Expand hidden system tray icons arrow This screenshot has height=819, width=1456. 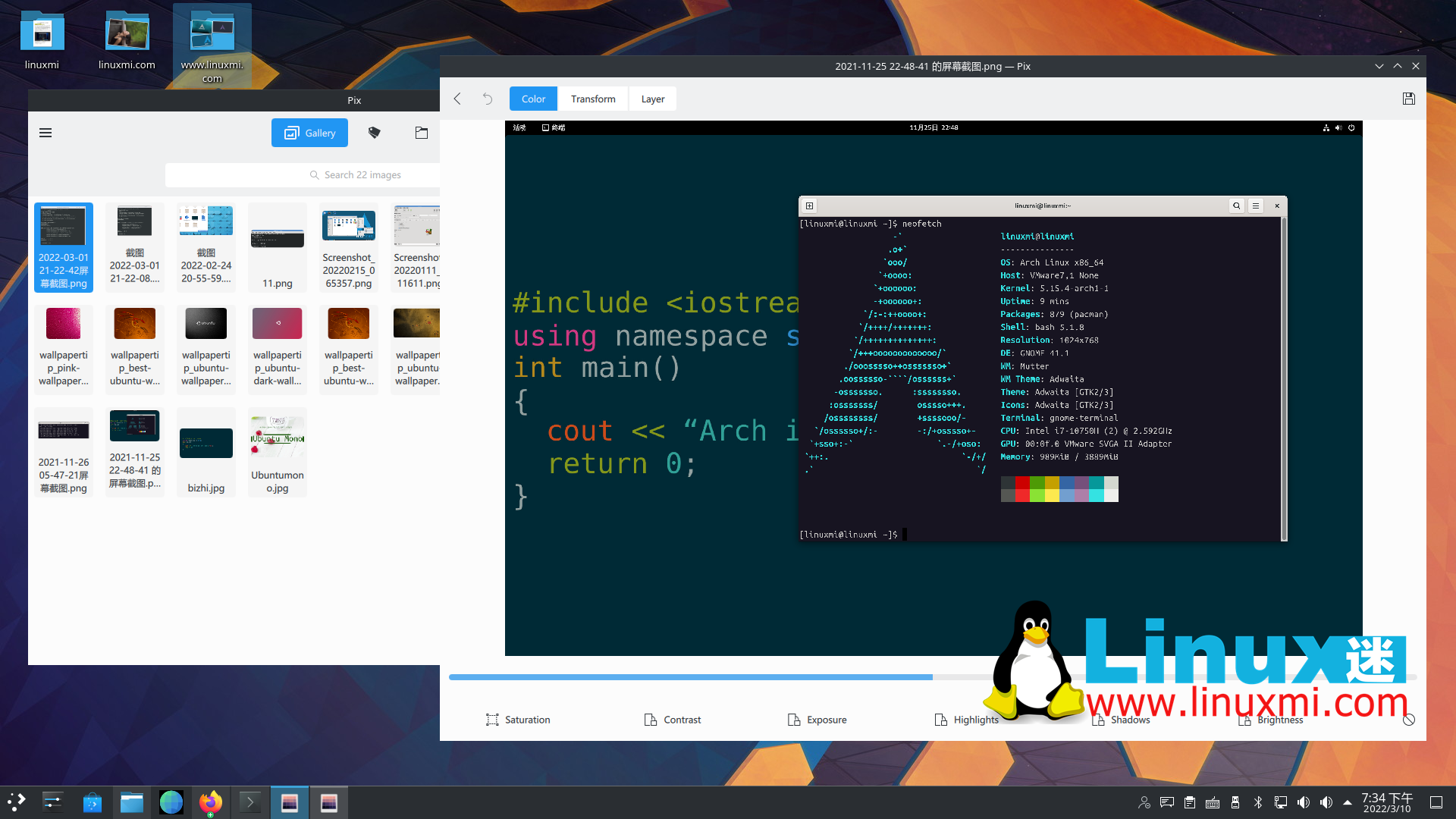1348,802
